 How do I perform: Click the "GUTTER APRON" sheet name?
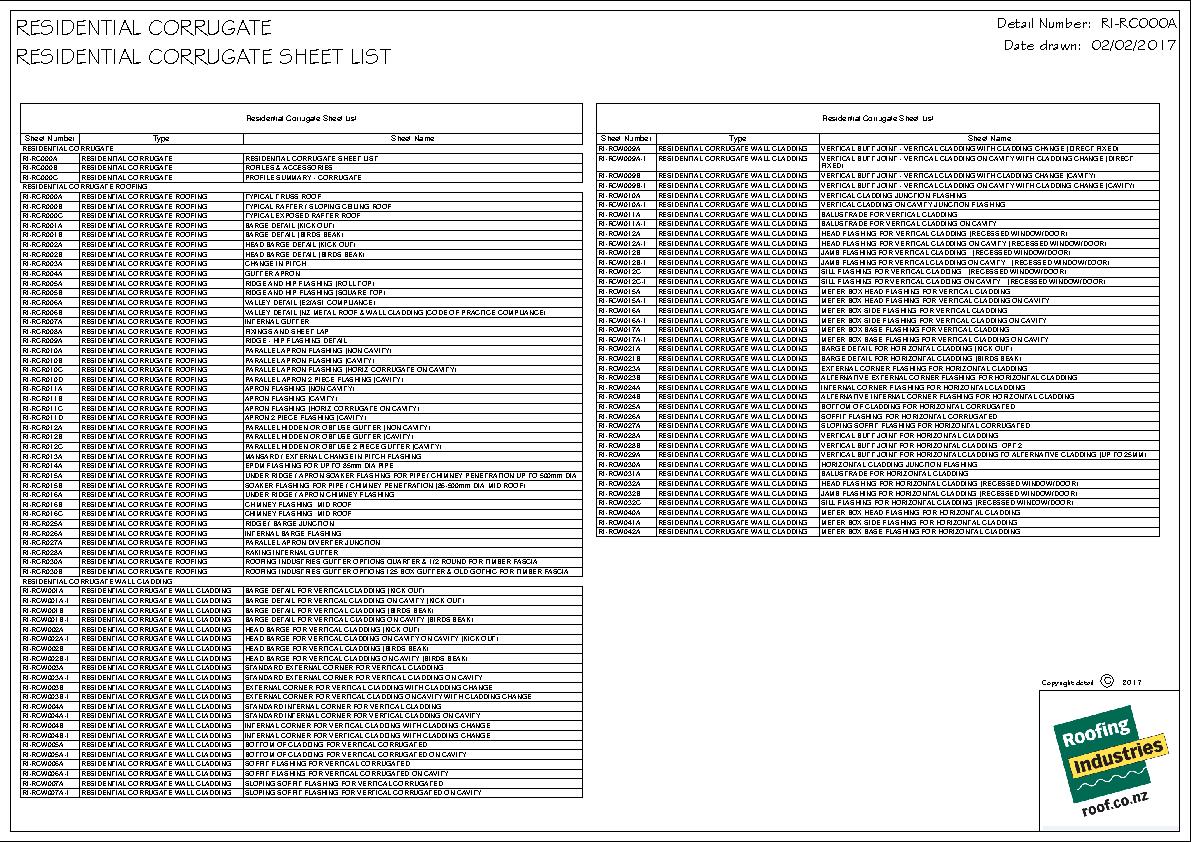pyautogui.click(x=273, y=273)
